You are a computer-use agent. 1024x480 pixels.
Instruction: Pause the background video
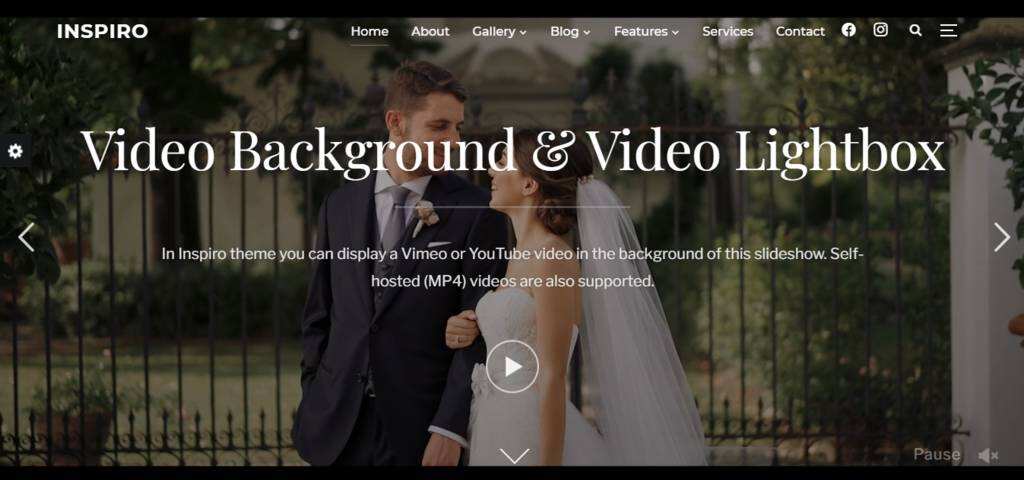936,455
